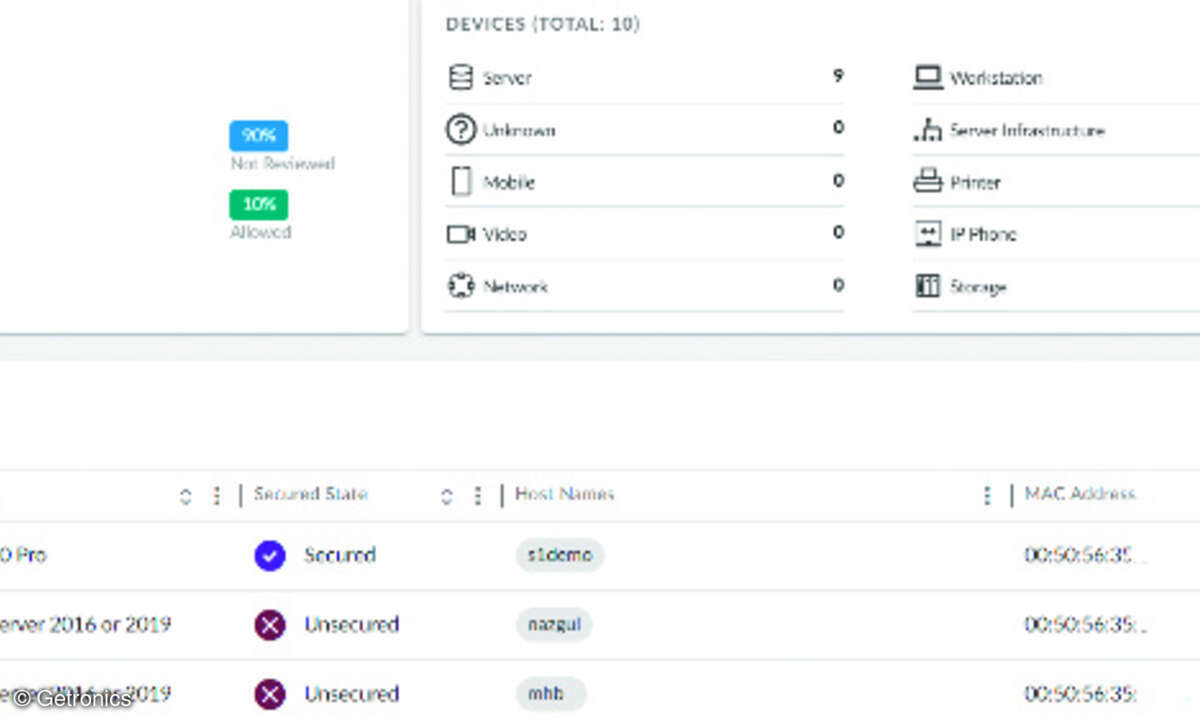Click the Secured State column header

click(310, 494)
